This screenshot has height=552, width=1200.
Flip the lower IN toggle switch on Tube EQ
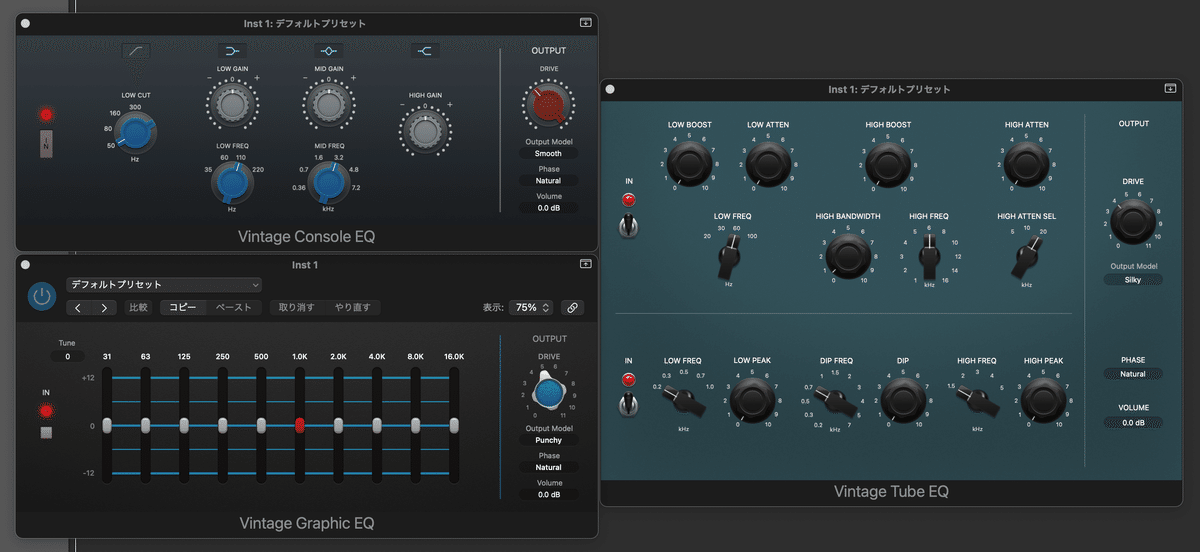coord(628,404)
